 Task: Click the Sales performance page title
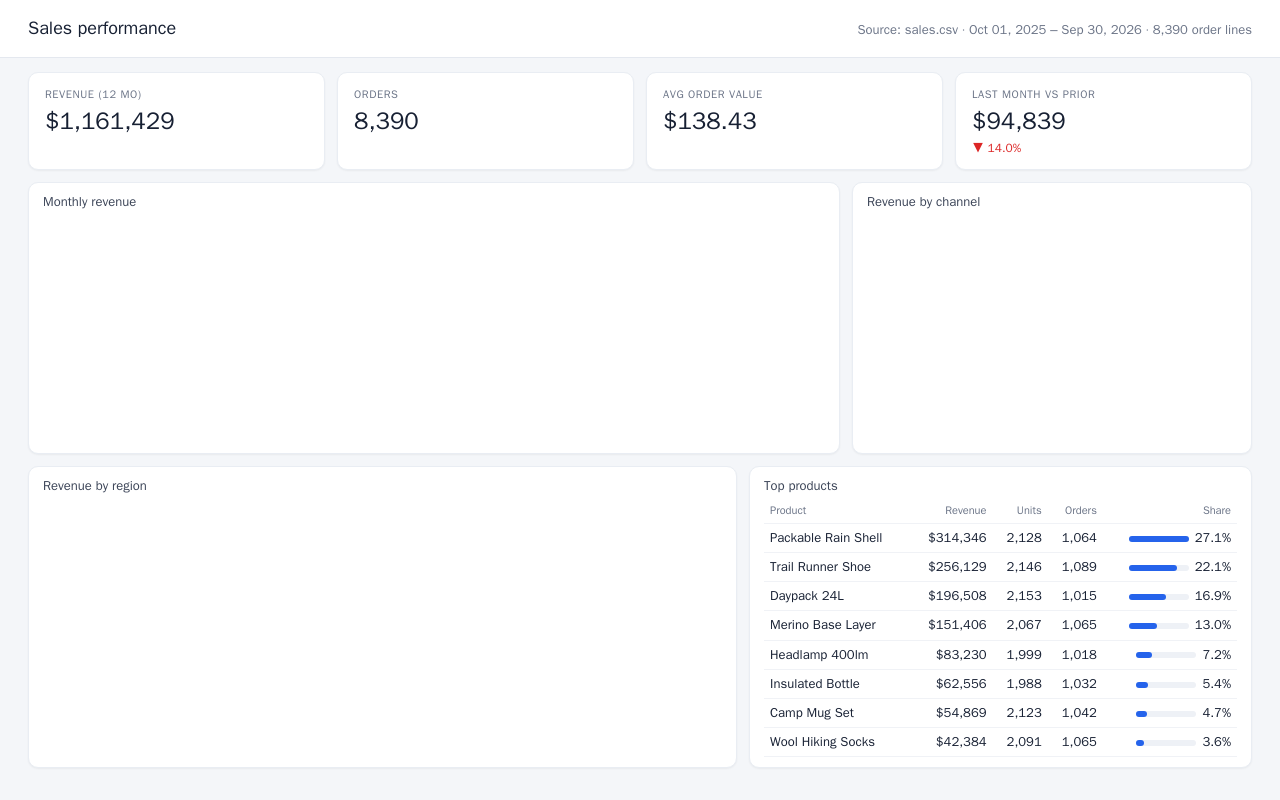point(102,28)
